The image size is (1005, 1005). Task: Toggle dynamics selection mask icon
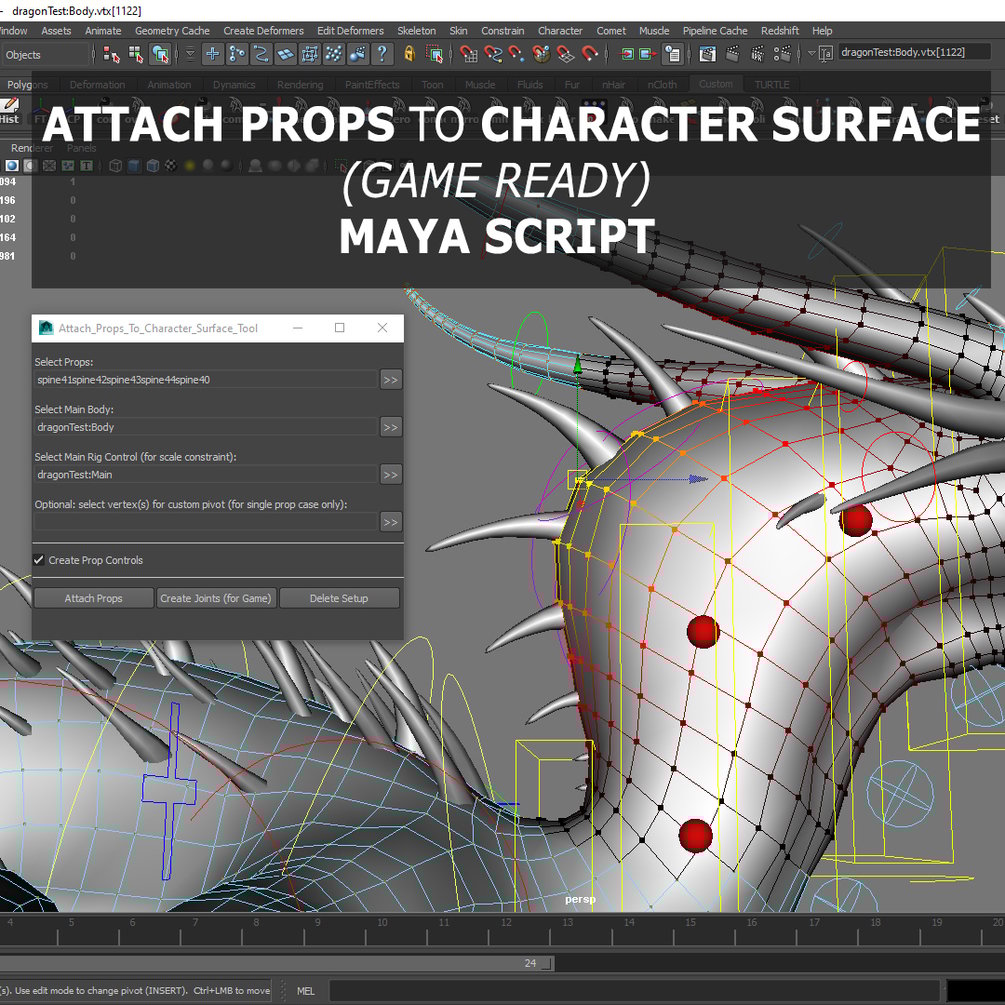[334, 55]
